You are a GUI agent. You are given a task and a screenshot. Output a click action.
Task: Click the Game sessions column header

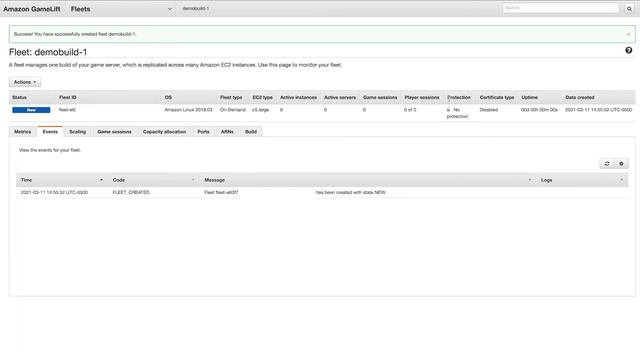[x=380, y=98]
